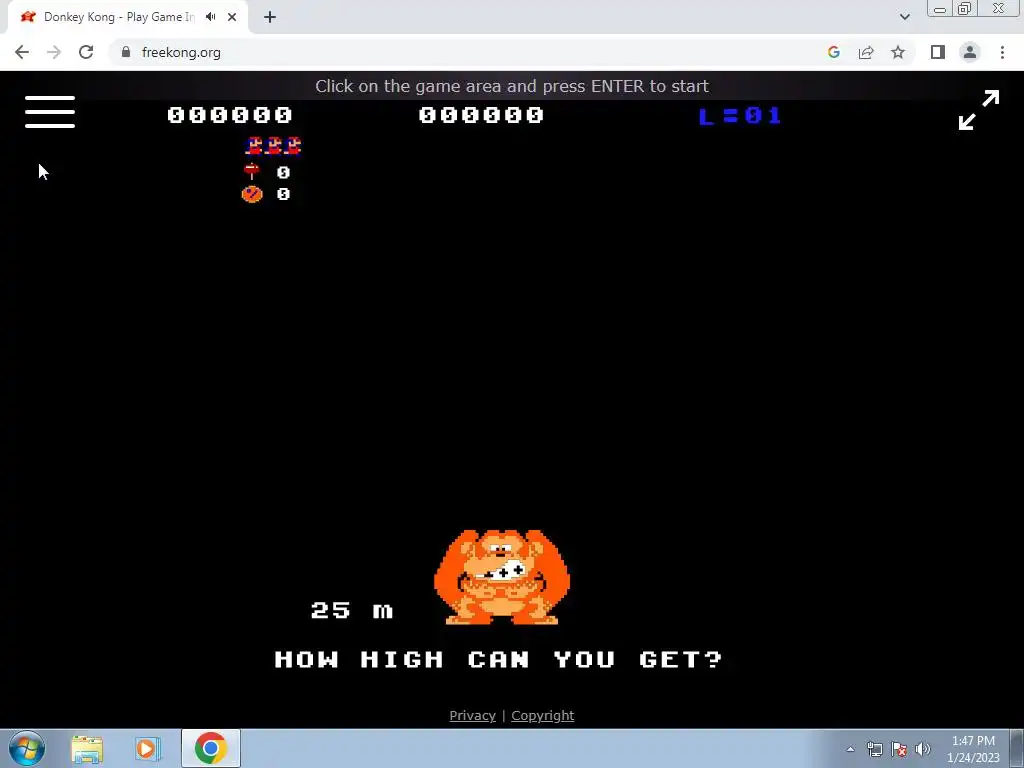Click the barrel count 0

tap(283, 194)
